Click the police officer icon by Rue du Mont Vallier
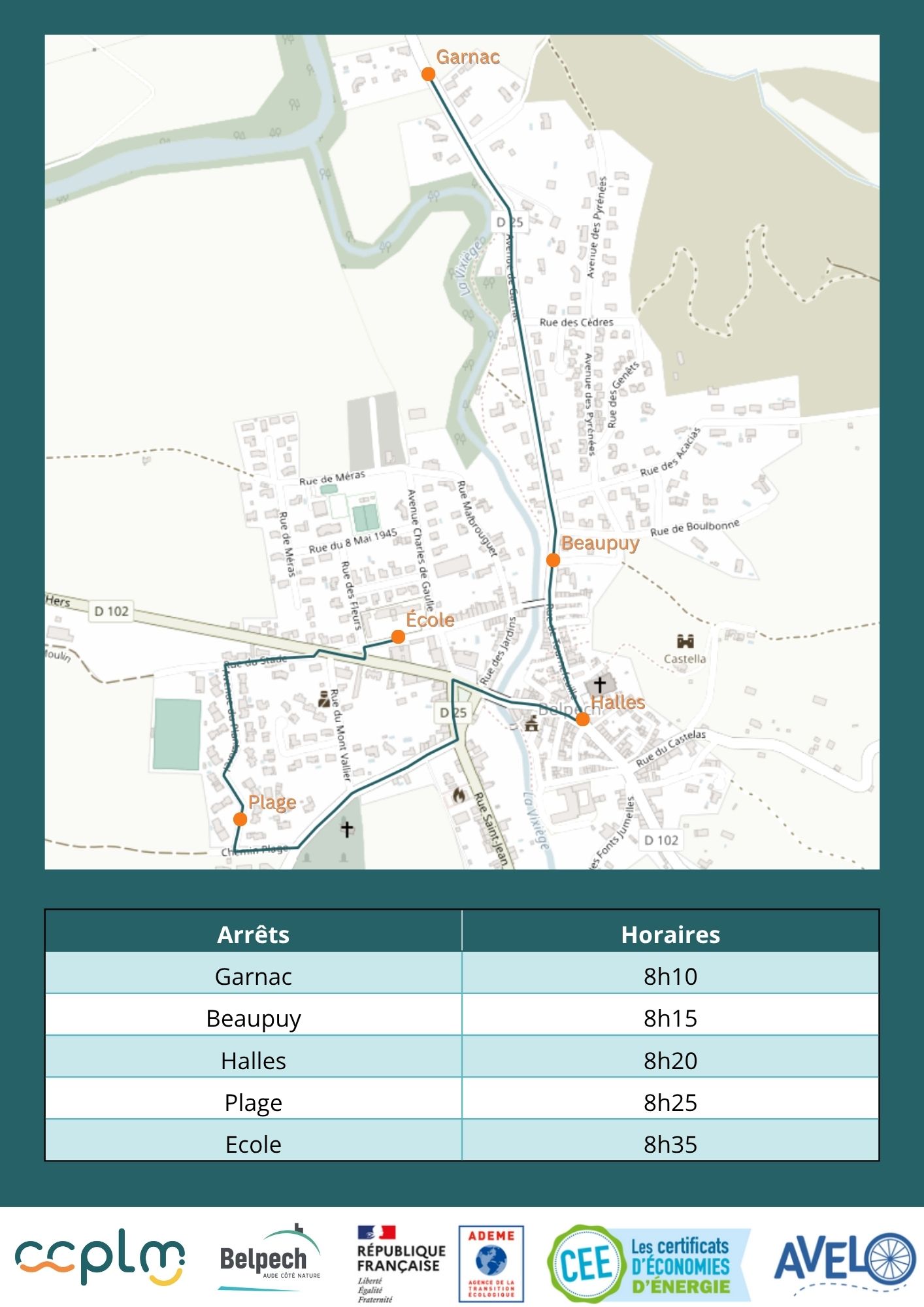 point(323,699)
